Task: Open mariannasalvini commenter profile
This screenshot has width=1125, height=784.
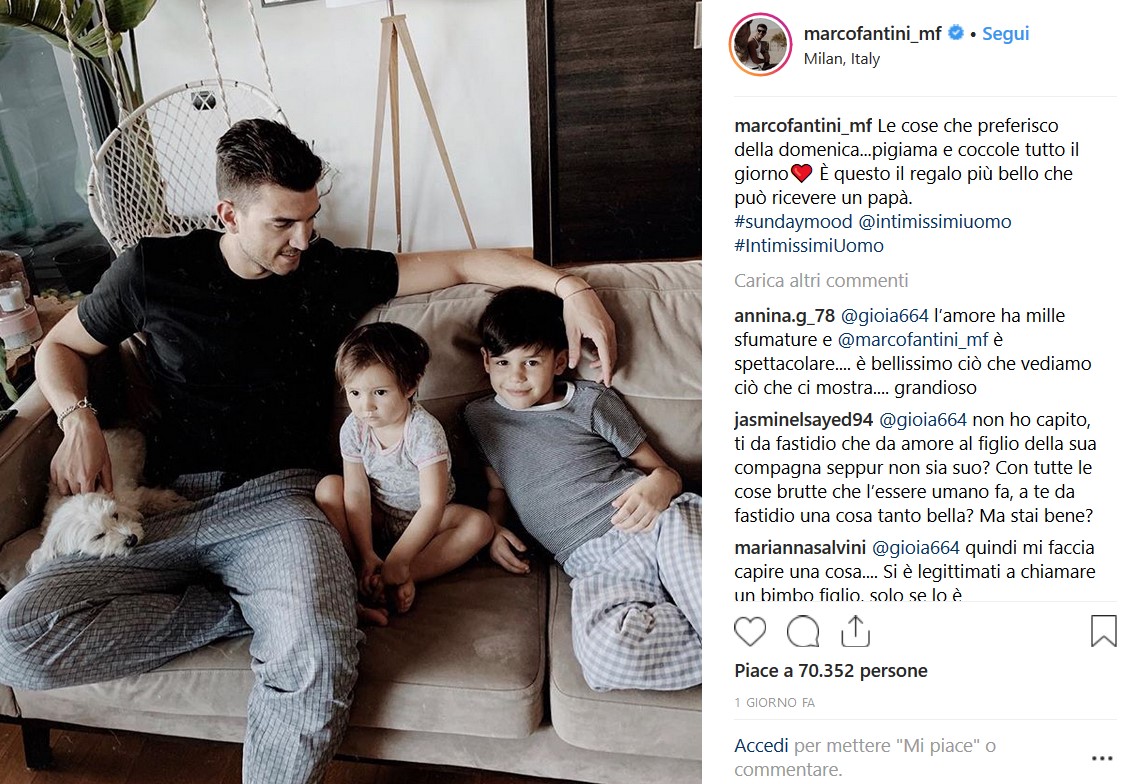Action: click(x=800, y=548)
